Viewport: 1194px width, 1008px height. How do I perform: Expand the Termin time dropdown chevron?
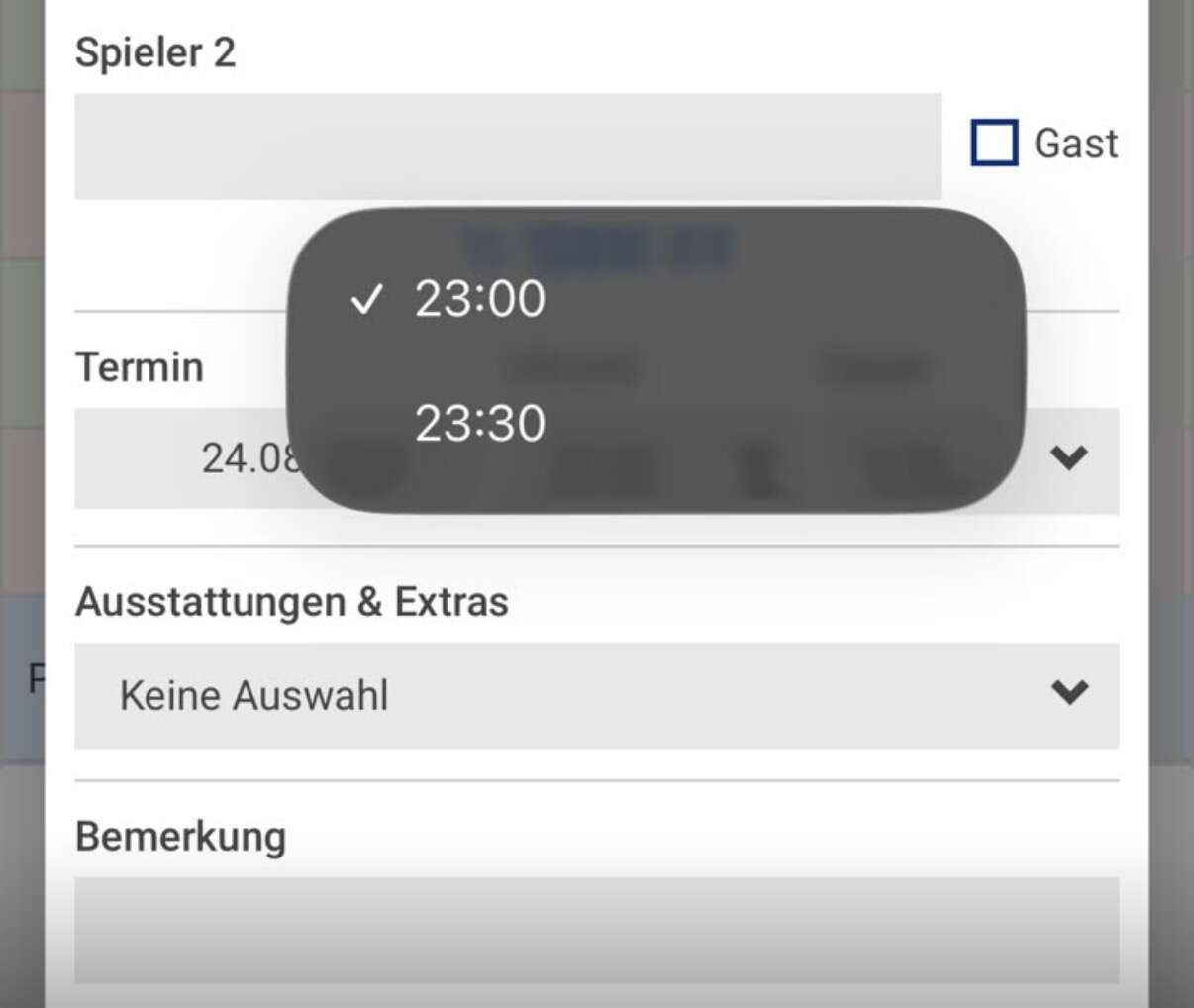pos(1069,456)
